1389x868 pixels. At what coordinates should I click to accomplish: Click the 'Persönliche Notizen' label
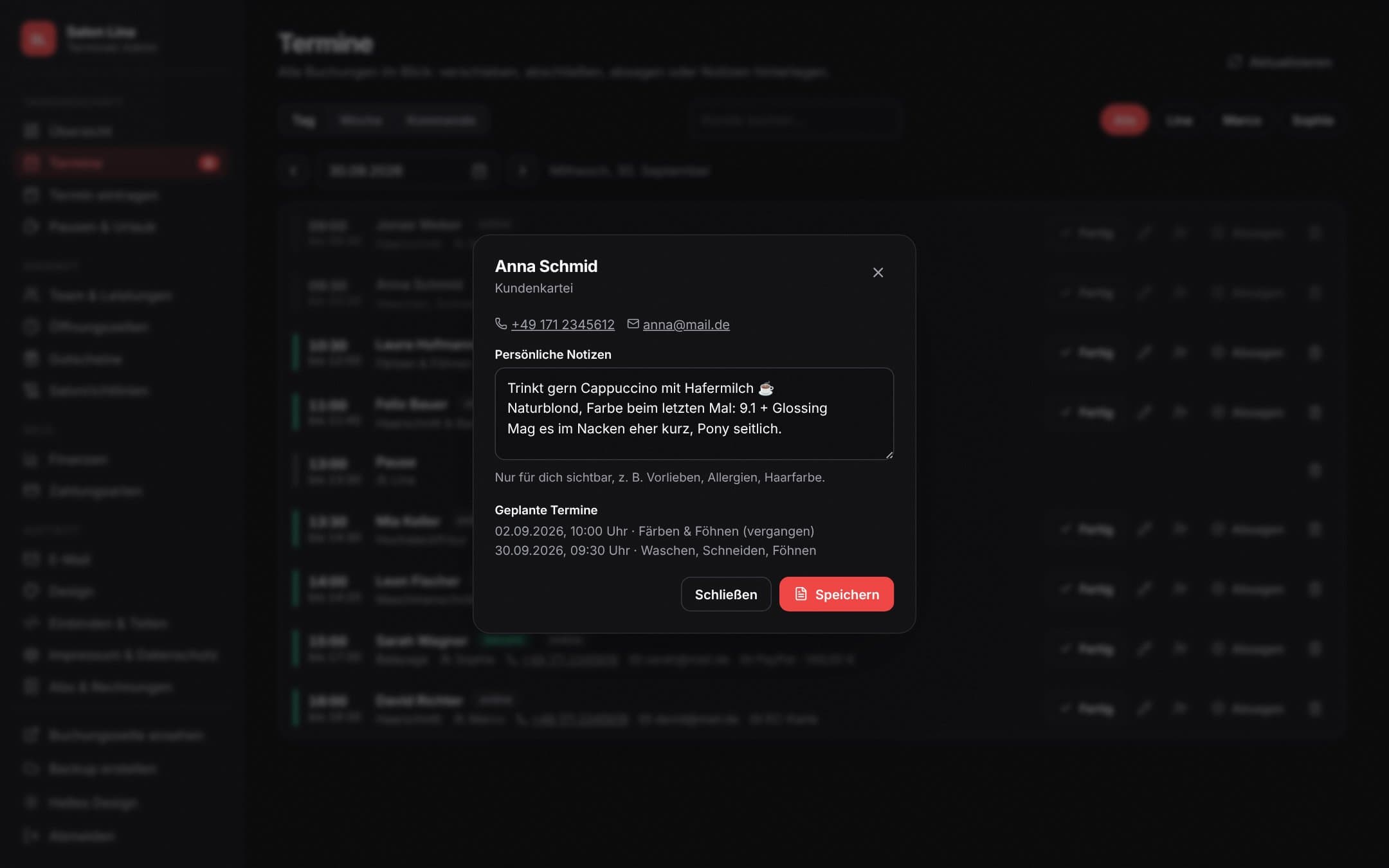[x=553, y=354]
